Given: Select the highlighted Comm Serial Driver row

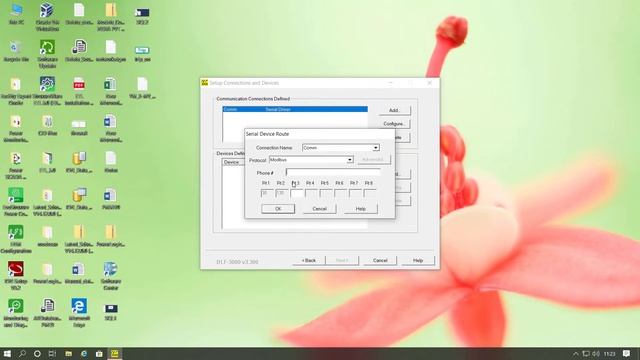Looking at the screenshot, I should point(295,109).
